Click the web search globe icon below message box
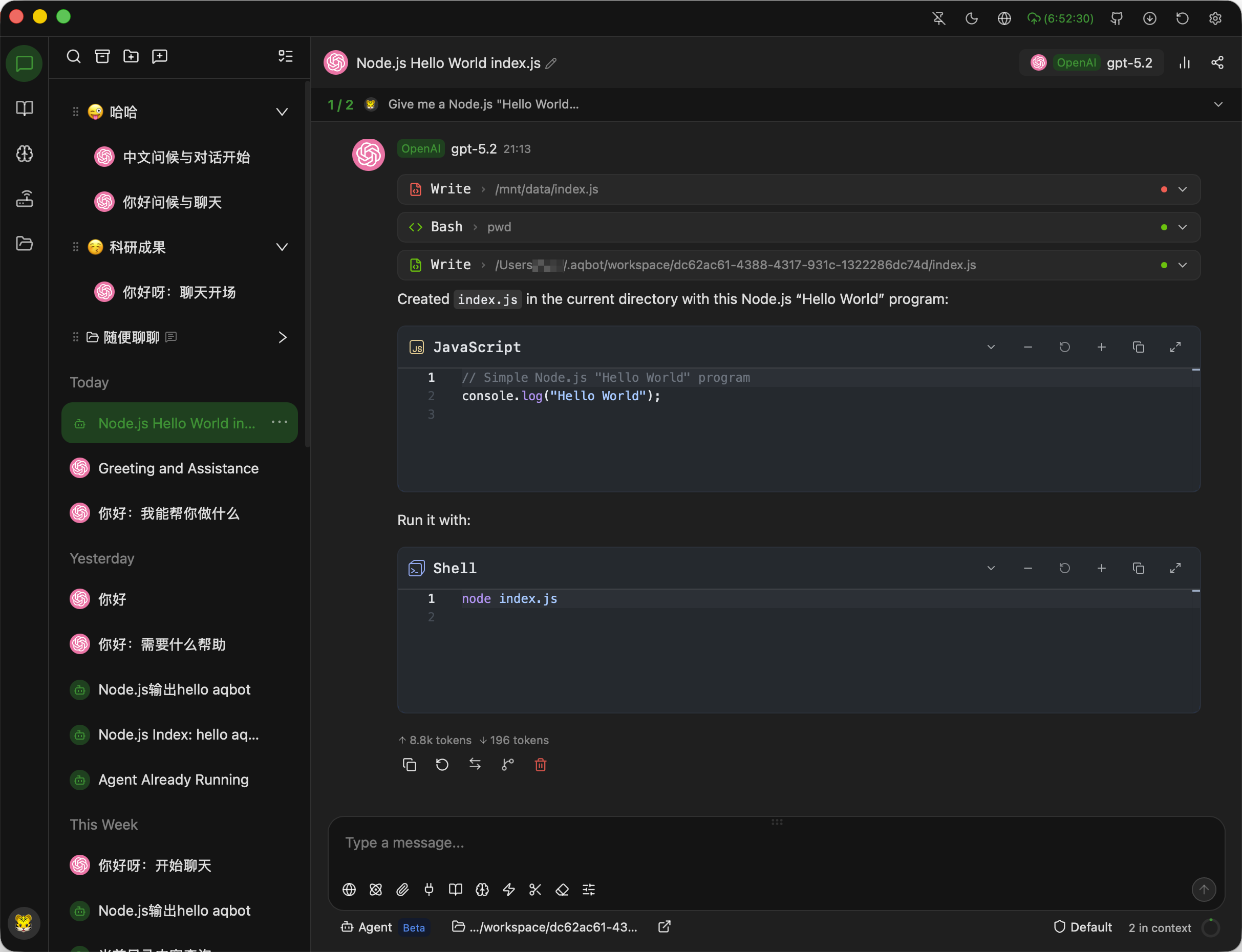This screenshot has width=1242, height=952. click(349, 890)
